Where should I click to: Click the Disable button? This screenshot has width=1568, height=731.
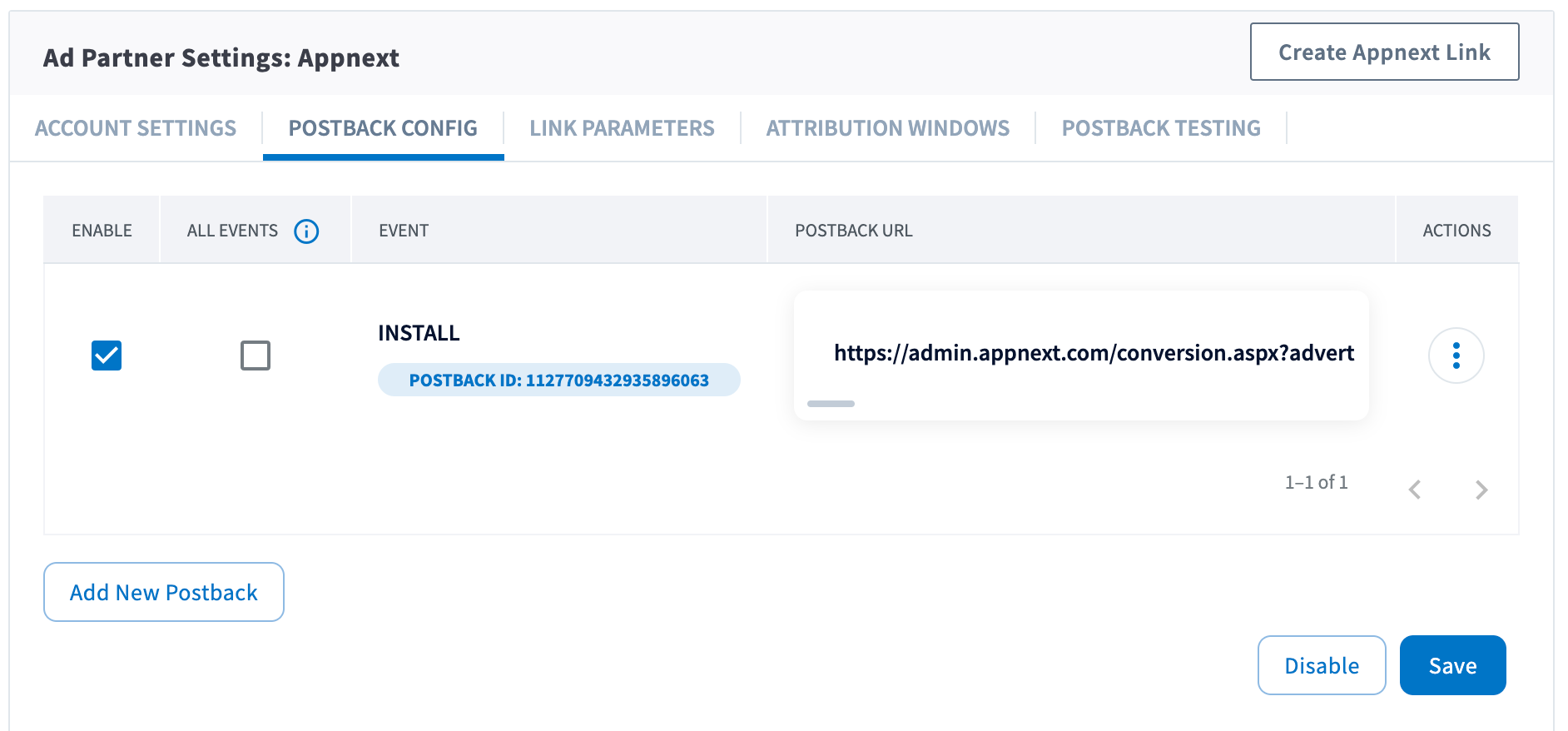tap(1322, 665)
